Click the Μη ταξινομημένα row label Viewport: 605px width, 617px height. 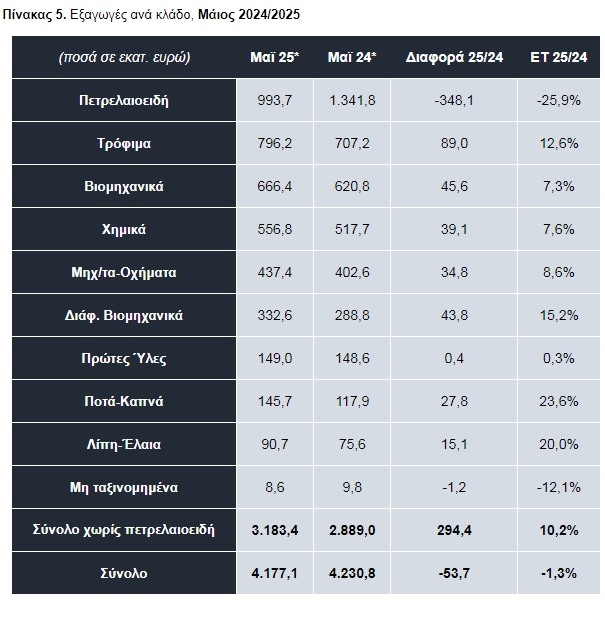coord(124,488)
